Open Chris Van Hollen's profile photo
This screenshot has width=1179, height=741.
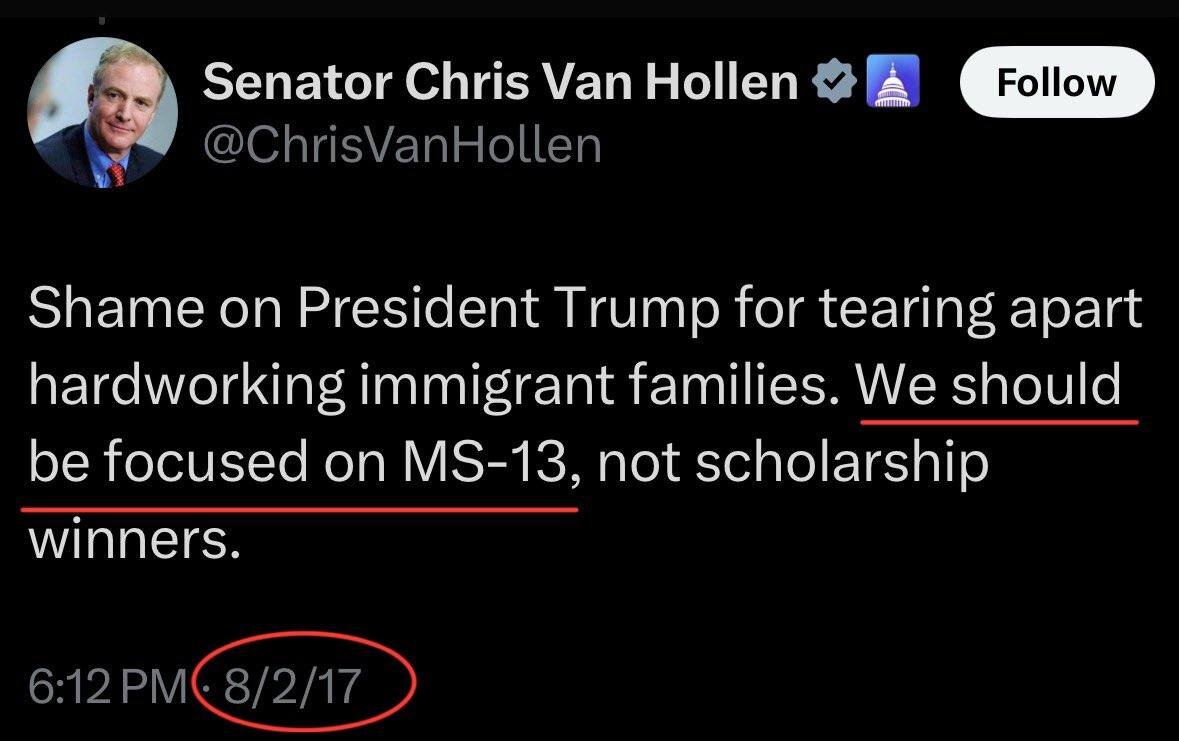[102, 113]
